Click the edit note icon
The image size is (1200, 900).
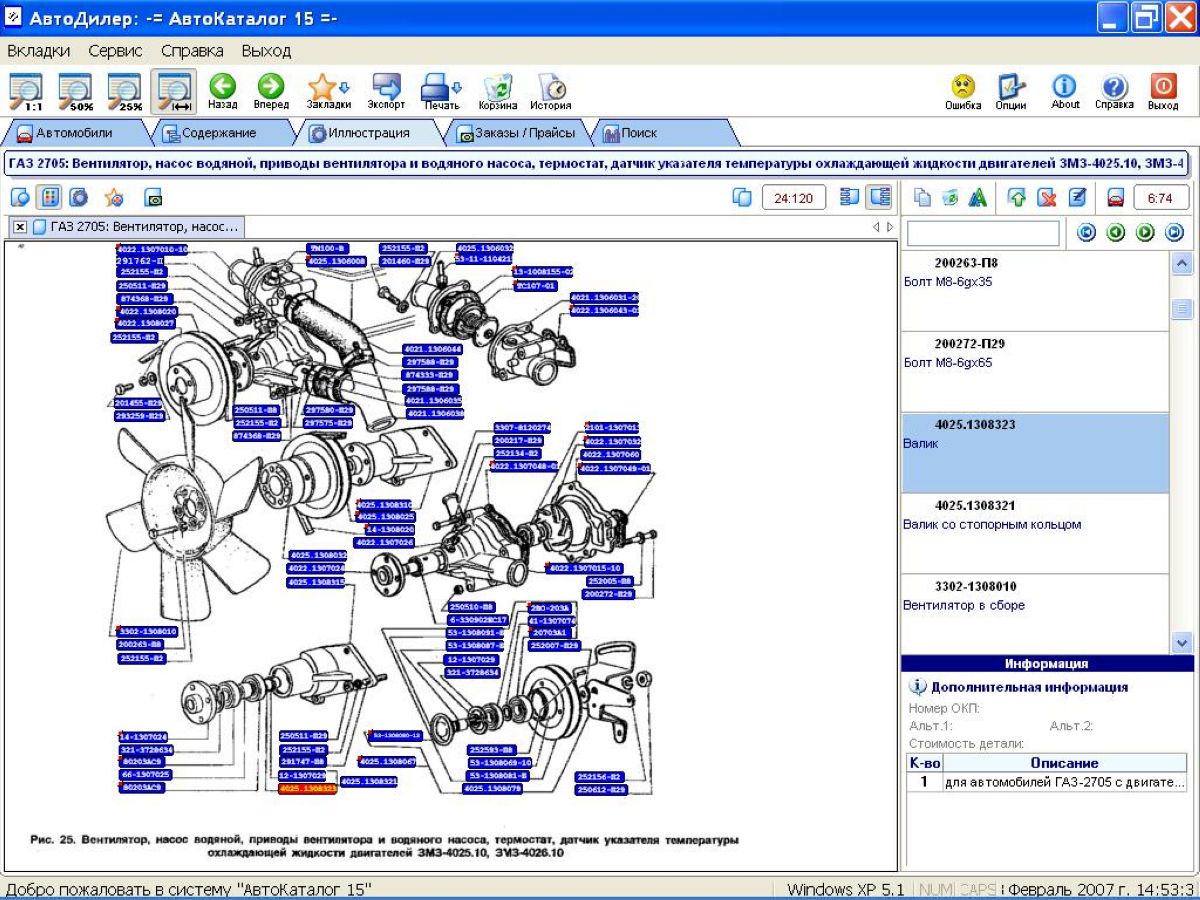1077,197
